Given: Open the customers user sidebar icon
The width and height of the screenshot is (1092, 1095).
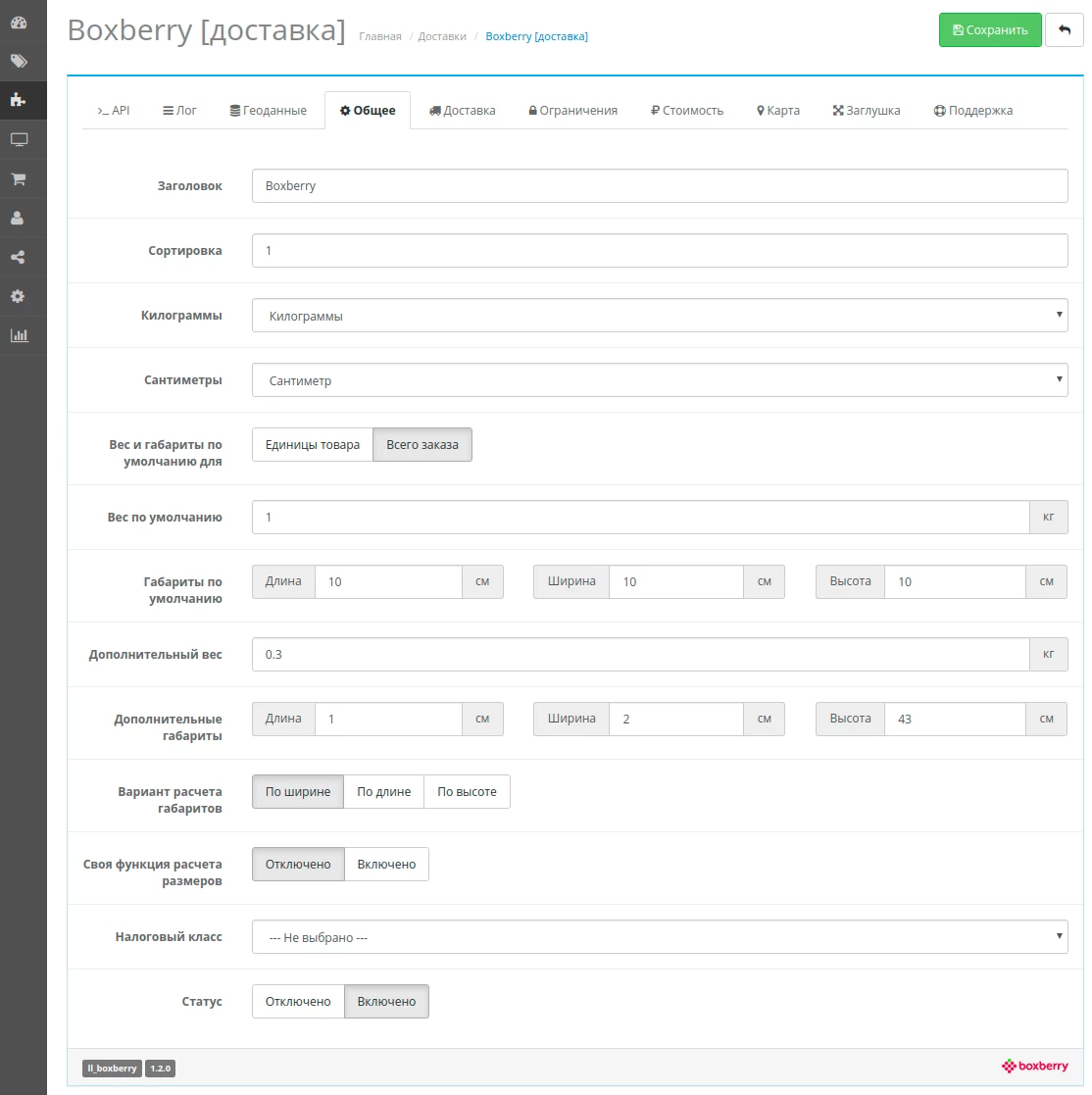Looking at the screenshot, I should pyautogui.click(x=19, y=218).
